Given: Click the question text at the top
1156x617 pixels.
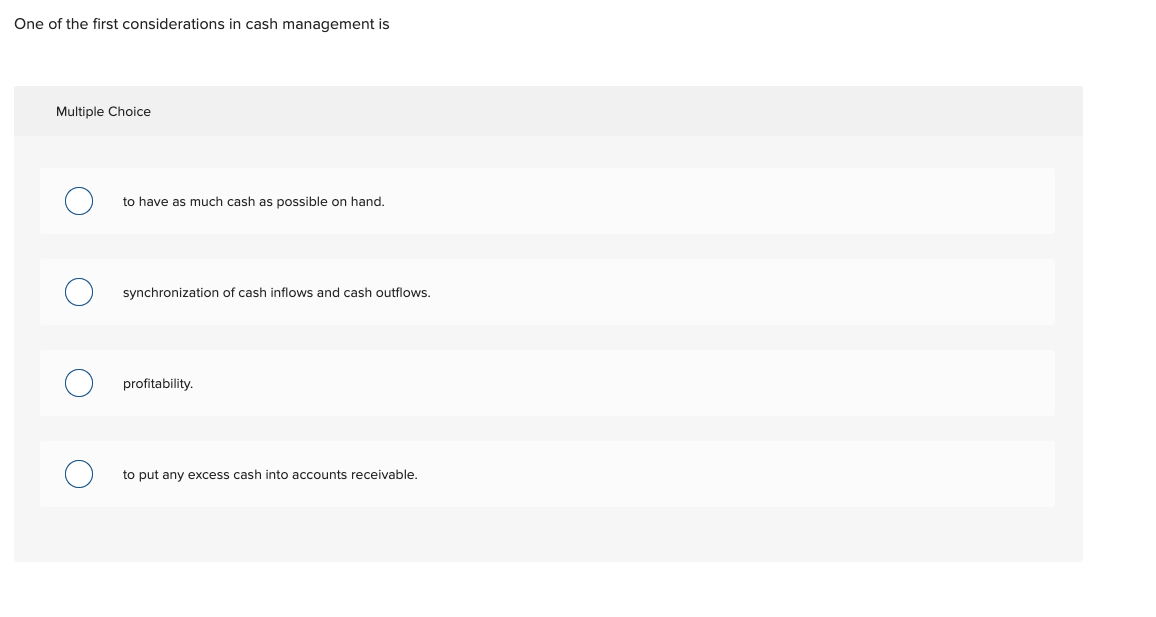Looking at the screenshot, I should tap(201, 23).
